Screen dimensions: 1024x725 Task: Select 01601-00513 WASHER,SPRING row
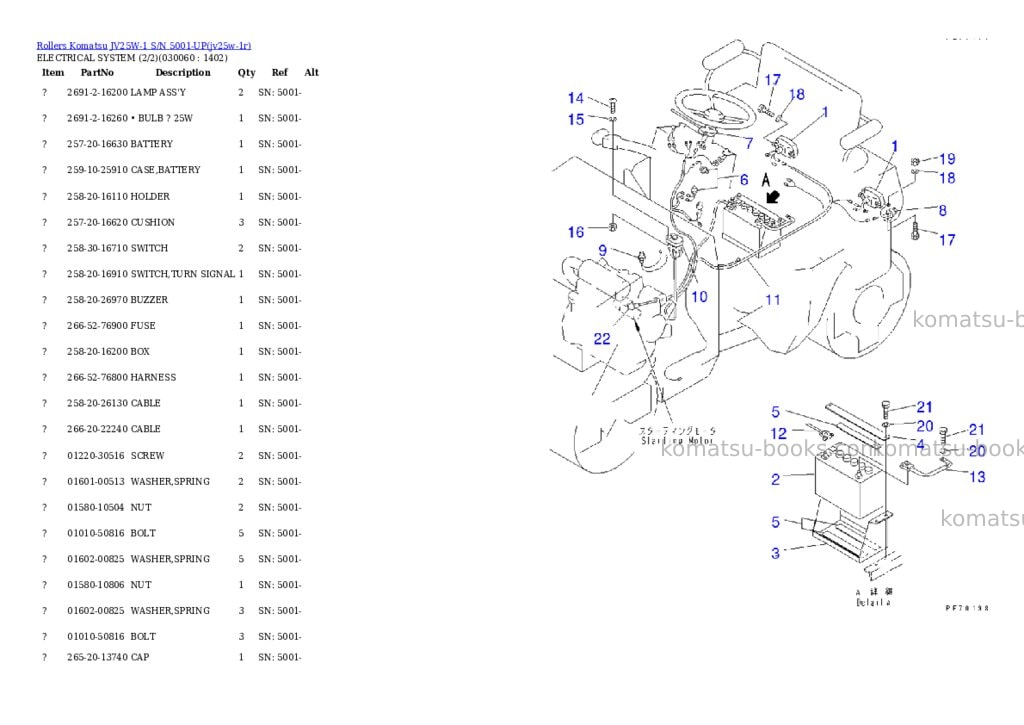pos(171,481)
